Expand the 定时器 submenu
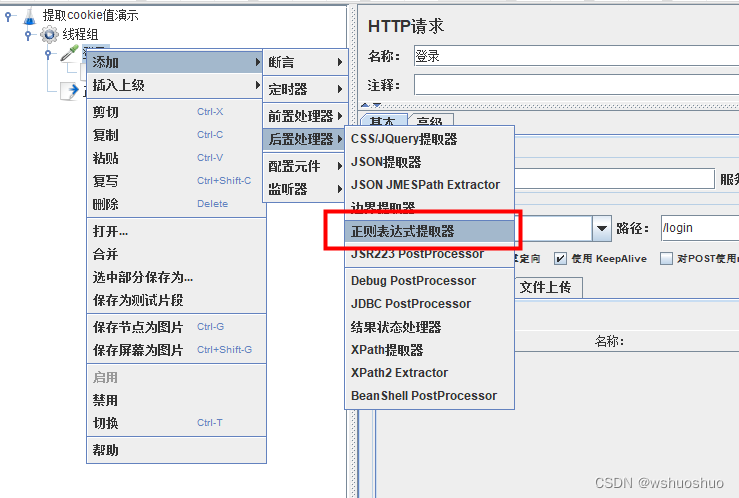Image resolution: width=739 pixels, height=498 pixels. 305,89
